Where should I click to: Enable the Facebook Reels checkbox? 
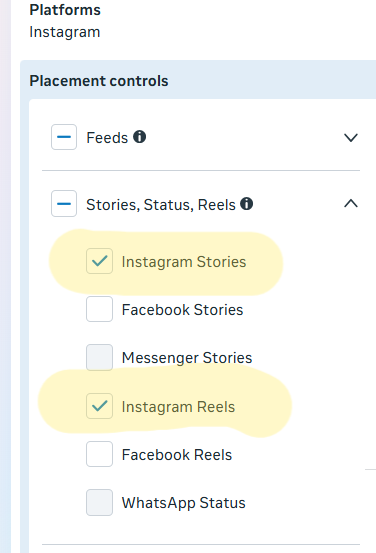99,454
